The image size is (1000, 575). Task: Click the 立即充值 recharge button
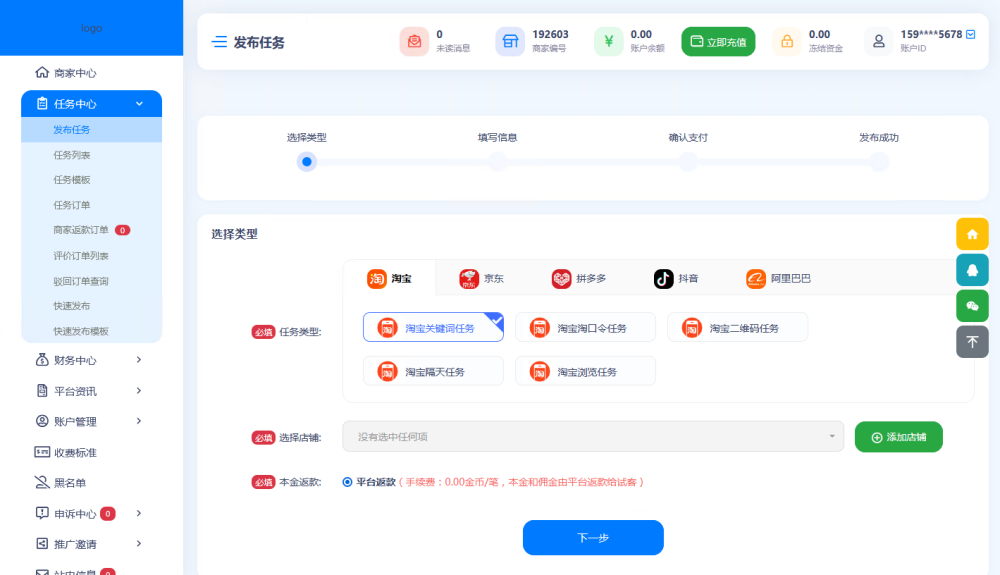coord(718,41)
